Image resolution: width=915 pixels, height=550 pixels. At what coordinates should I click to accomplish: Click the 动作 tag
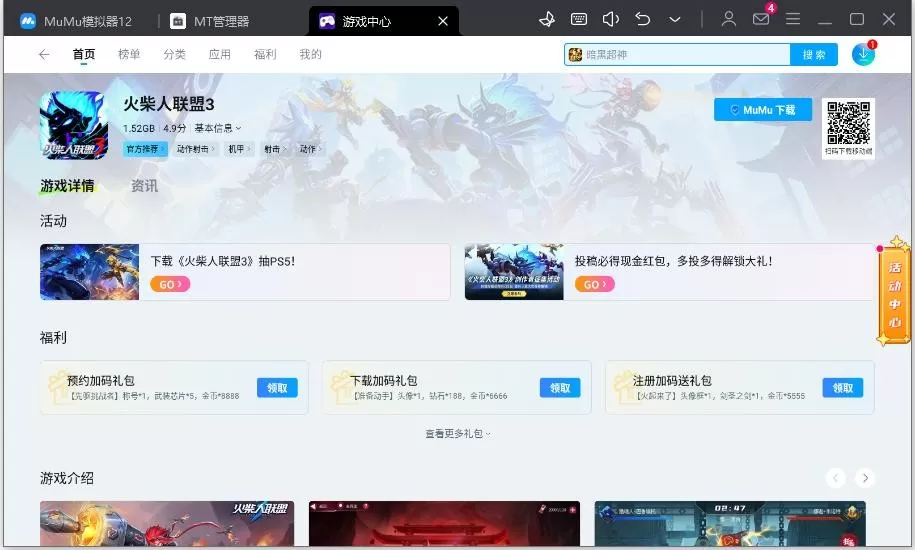(x=311, y=149)
